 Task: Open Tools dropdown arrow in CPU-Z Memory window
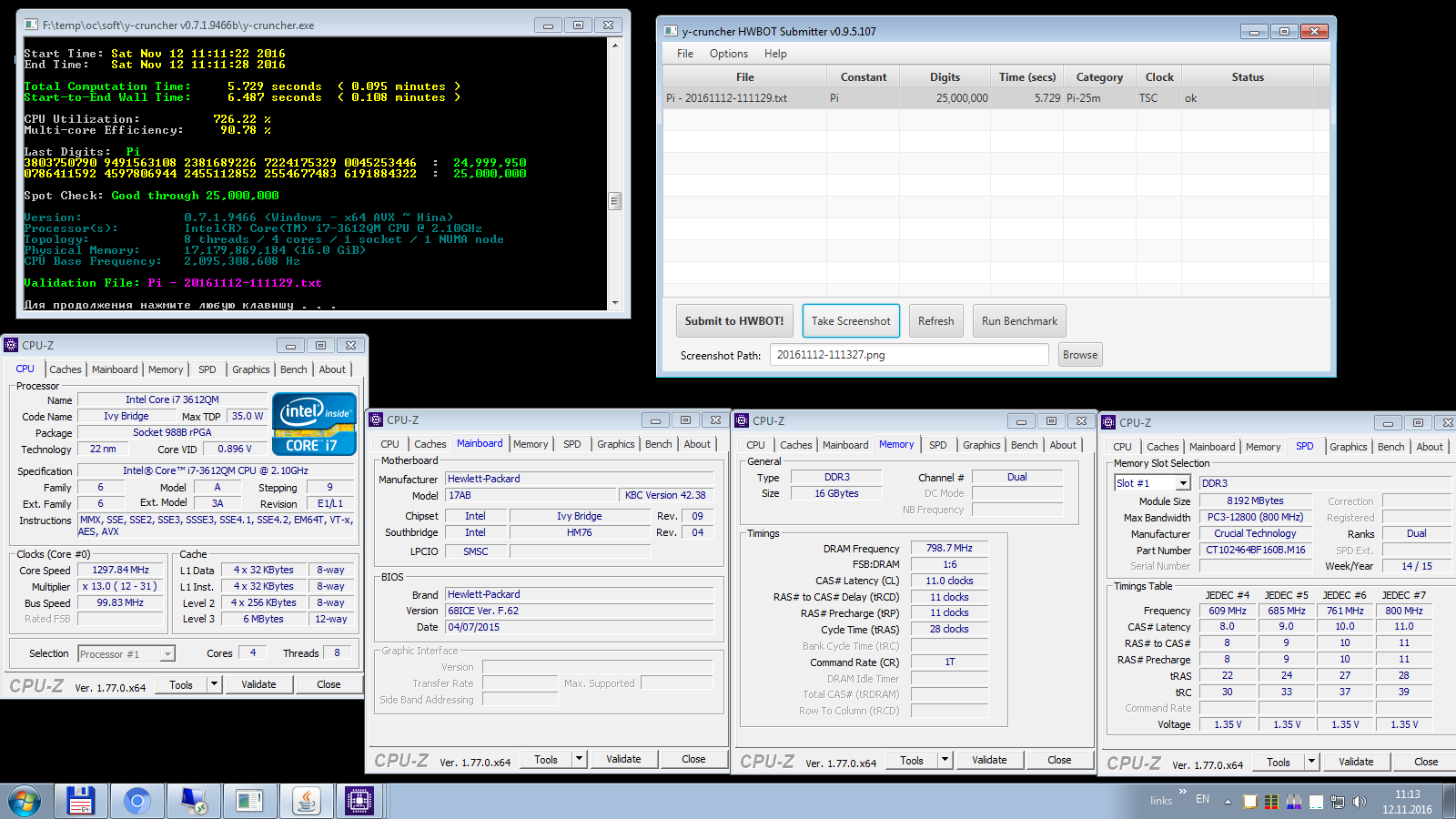pos(945,760)
